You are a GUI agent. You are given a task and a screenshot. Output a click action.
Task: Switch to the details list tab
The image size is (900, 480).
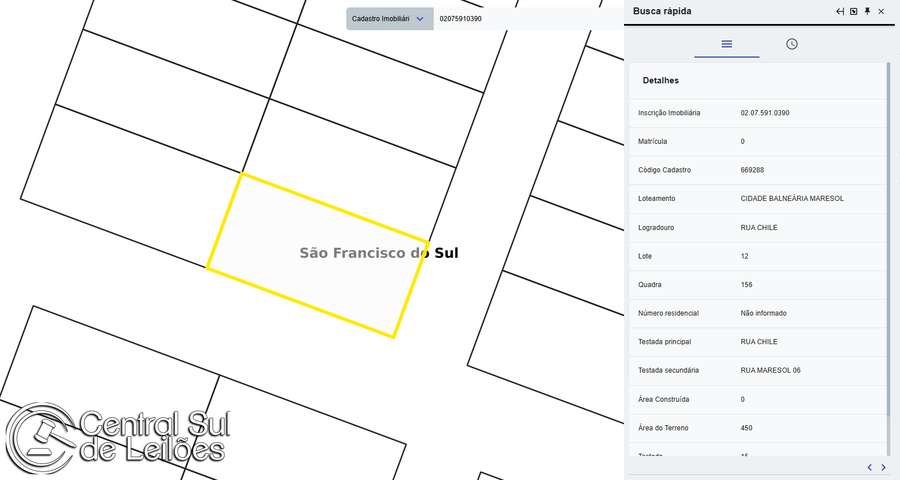point(727,44)
